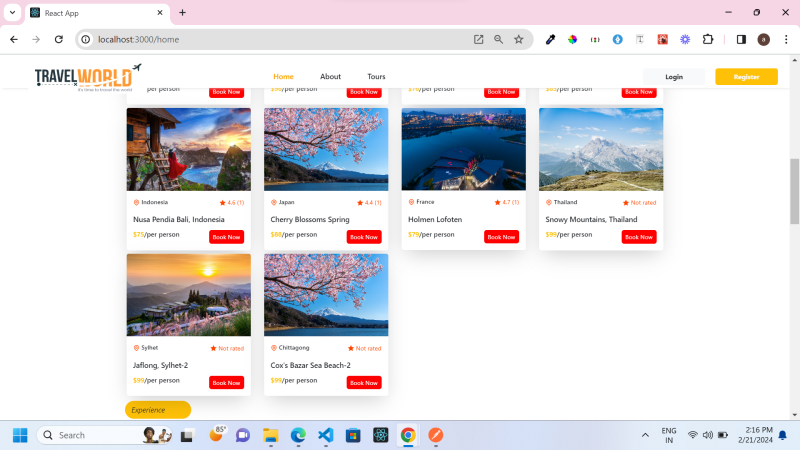Click the open-in-app icon in address bar

[x=478, y=39]
